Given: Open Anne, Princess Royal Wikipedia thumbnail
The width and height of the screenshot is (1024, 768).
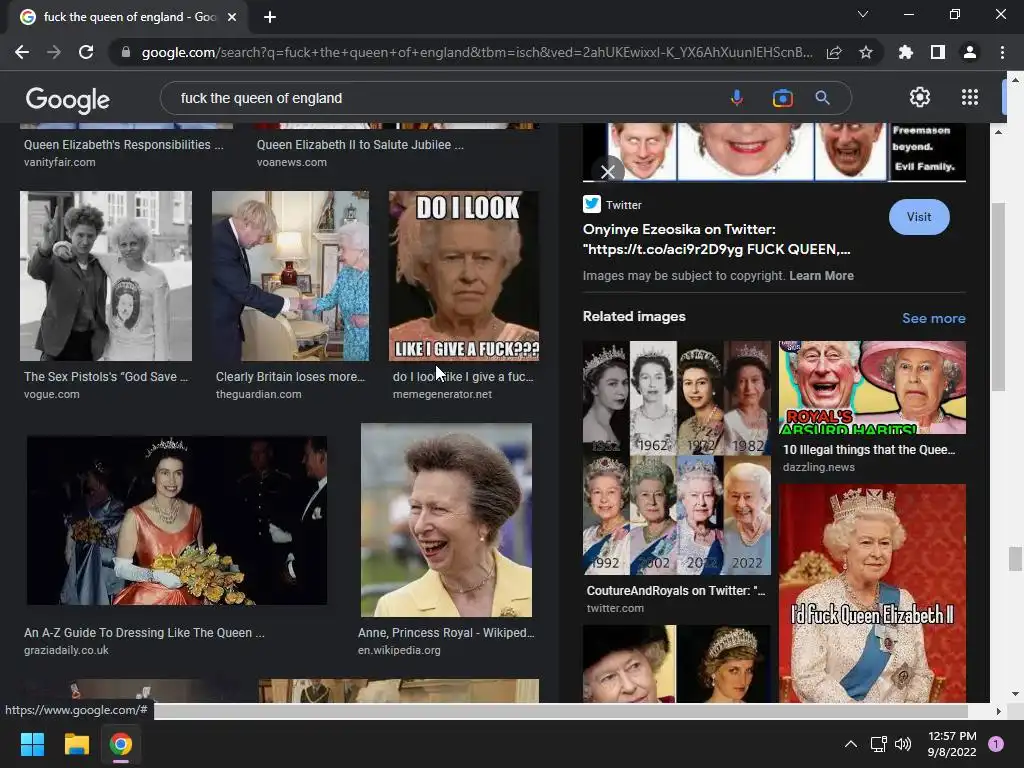Looking at the screenshot, I should (446, 520).
